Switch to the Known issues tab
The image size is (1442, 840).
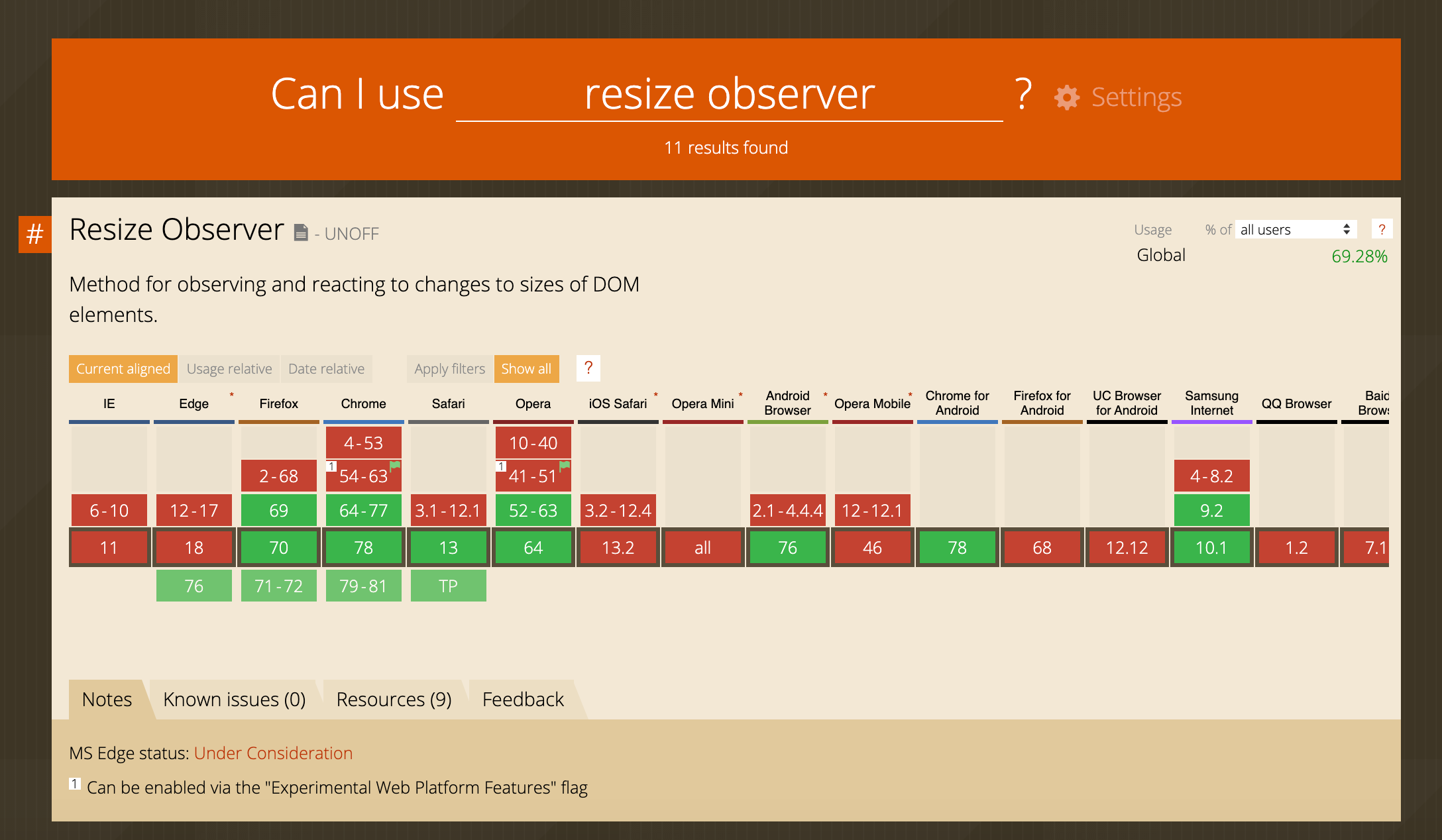tap(235, 699)
